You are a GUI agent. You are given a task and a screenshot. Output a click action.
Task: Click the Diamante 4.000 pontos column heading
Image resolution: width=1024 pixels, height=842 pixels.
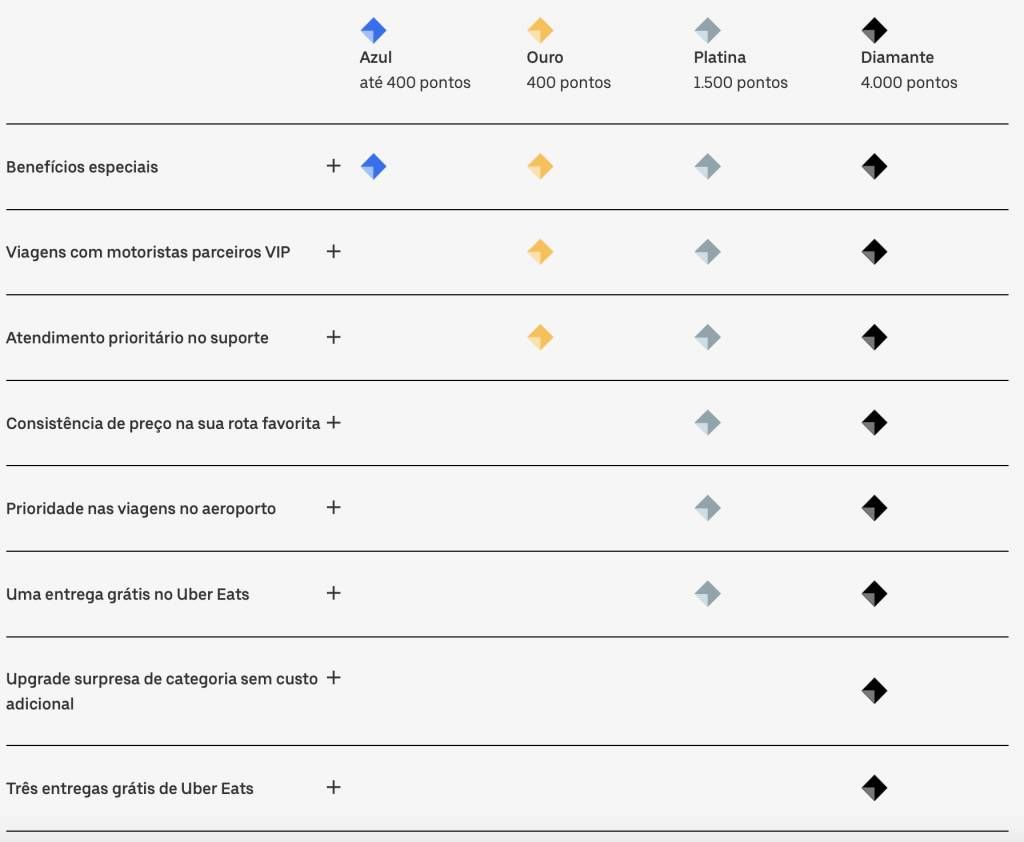tap(909, 70)
